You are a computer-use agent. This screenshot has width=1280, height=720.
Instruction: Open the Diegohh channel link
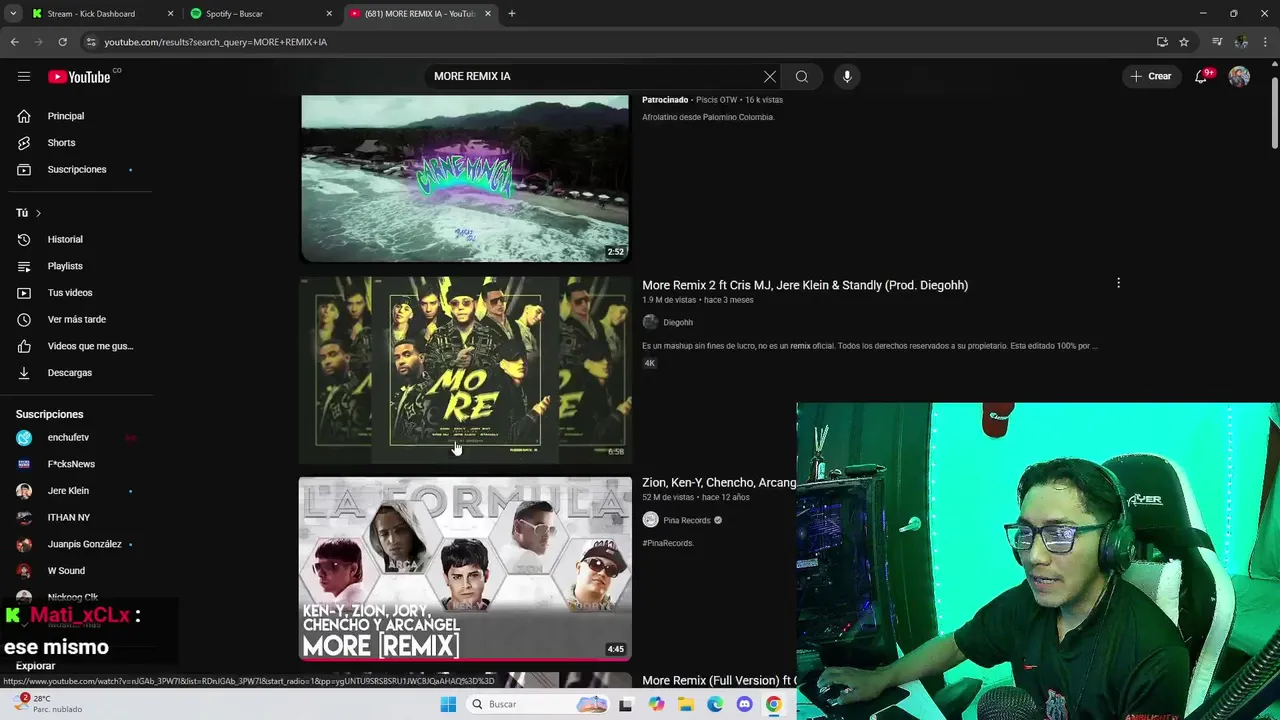(x=677, y=322)
